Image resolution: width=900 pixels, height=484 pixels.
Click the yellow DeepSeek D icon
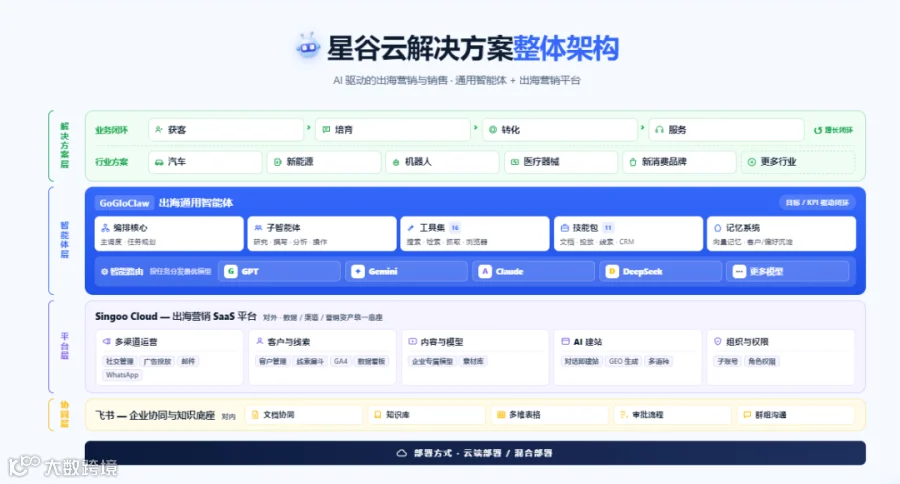(x=612, y=271)
